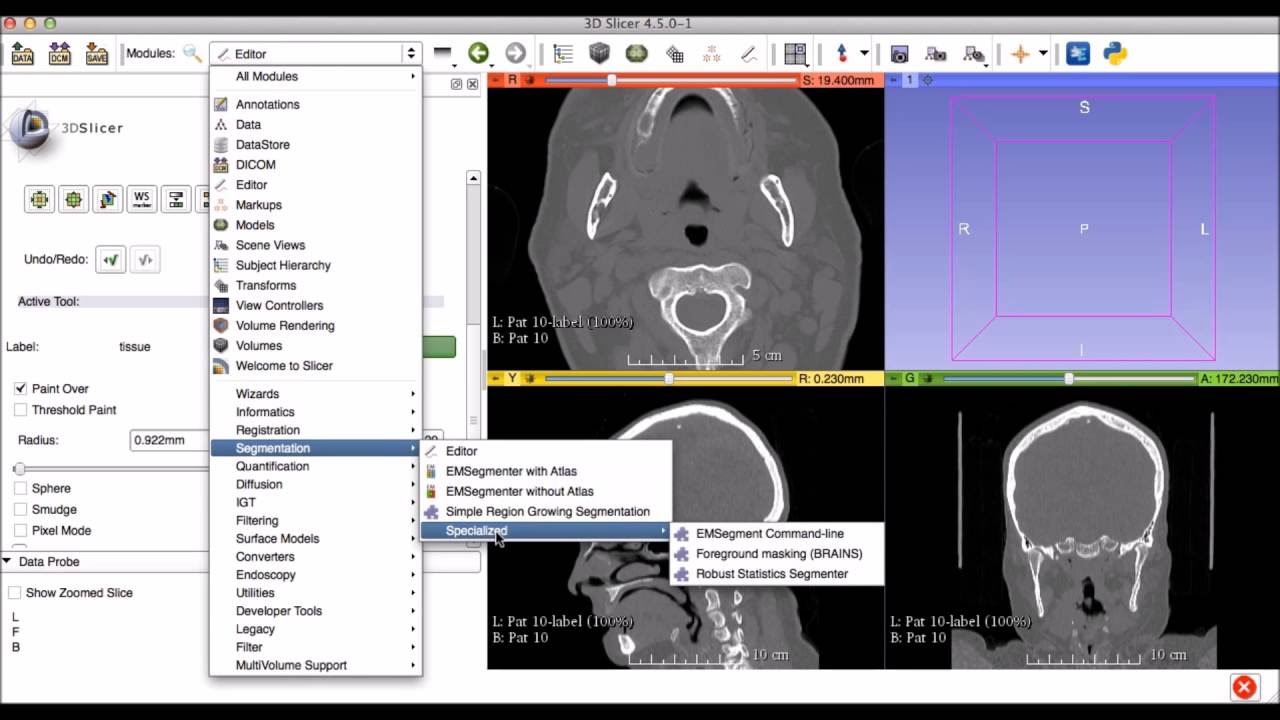
Task: Open Editor pencil toolbar icon
Action: coord(748,54)
